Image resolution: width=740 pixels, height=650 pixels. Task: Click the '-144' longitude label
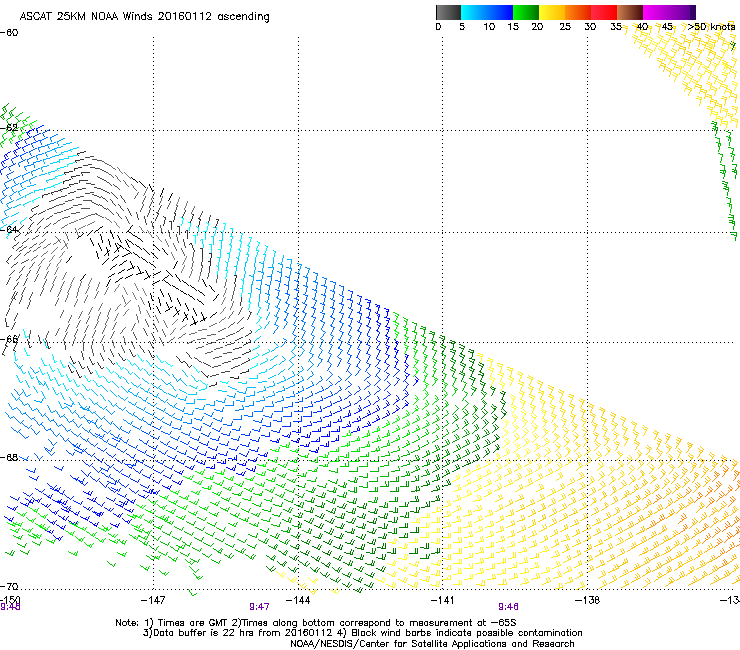click(x=298, y=600)
